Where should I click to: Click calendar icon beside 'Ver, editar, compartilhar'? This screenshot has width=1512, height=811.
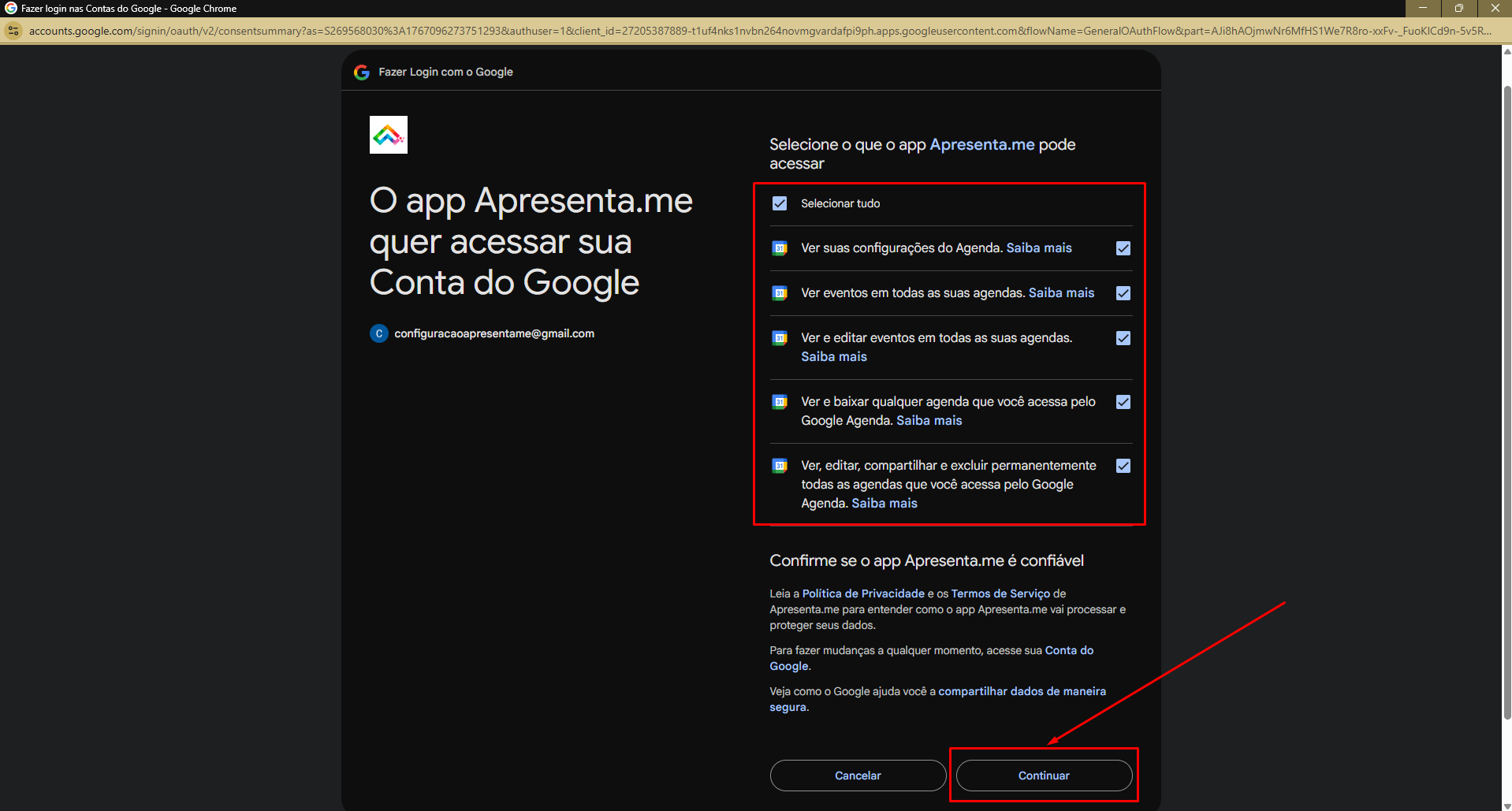click(x=780, y=466)
